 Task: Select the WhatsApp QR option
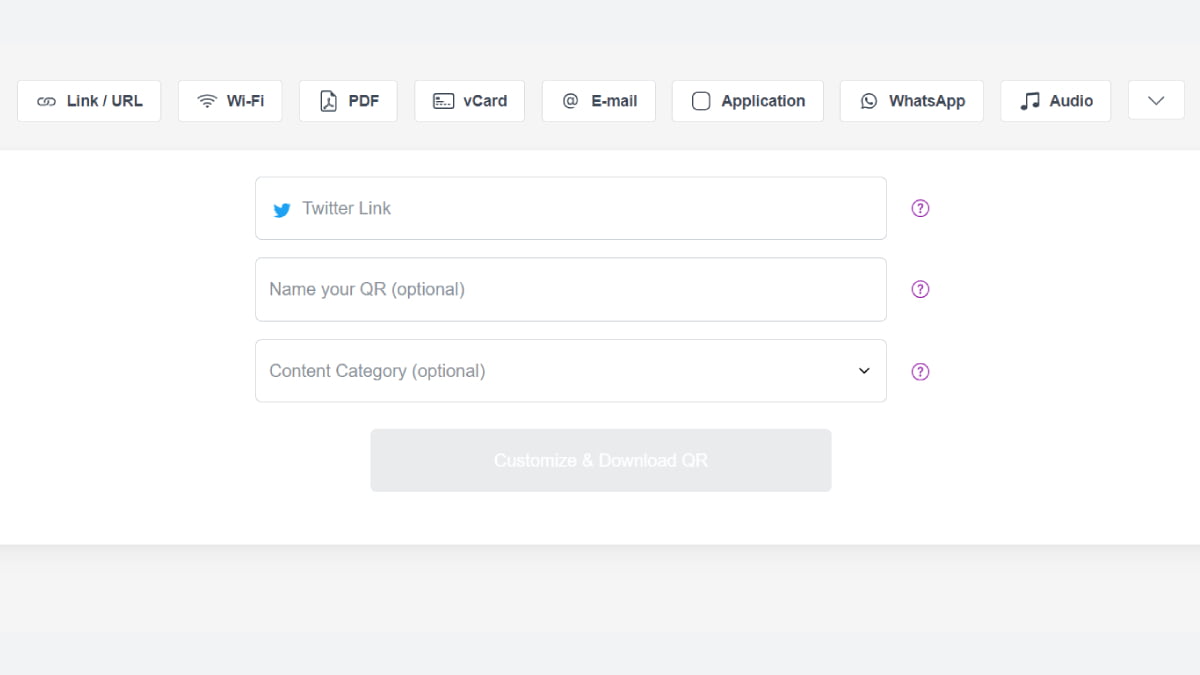click(911, 101)
